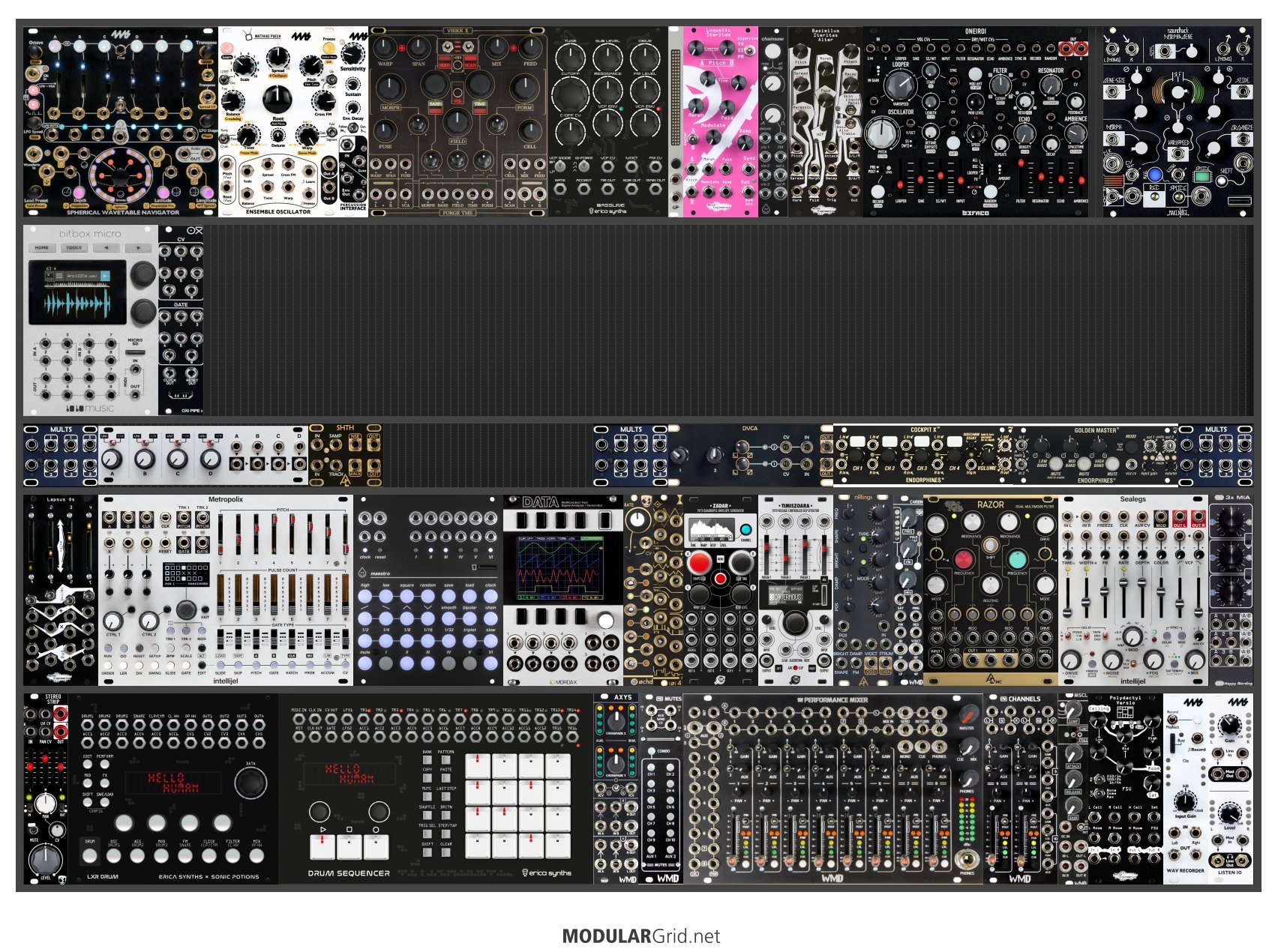Click the right arrow button on bitbox micro
This screenshot has width=1284, height=952.
(137, 247)
